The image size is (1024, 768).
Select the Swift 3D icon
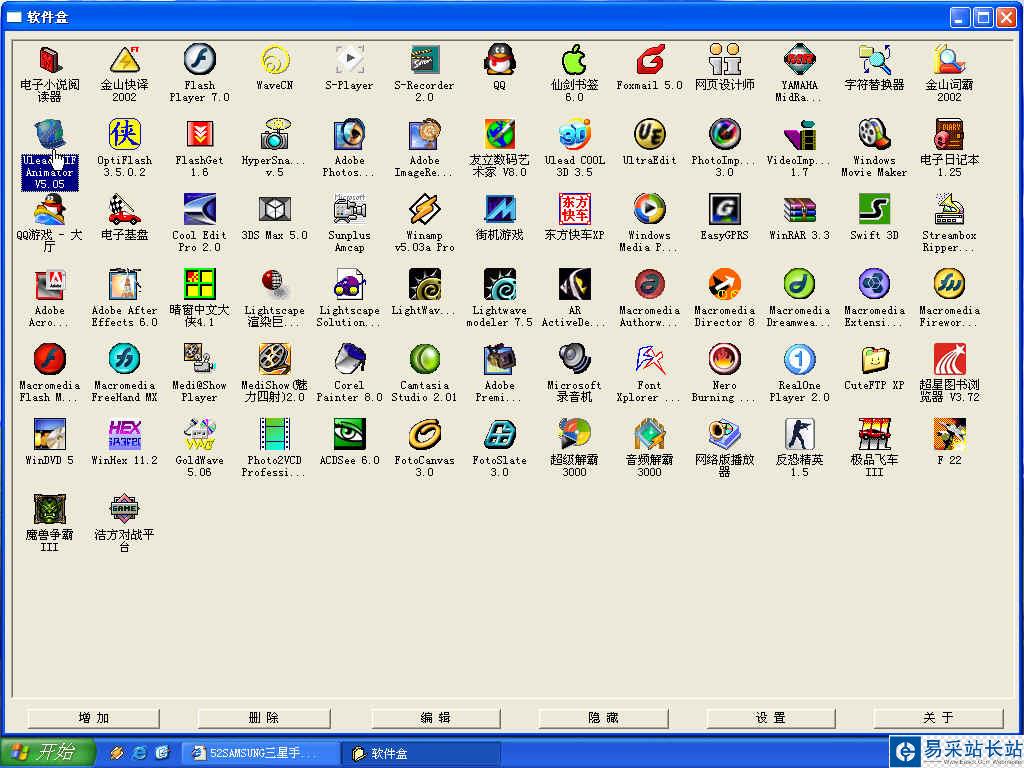pyautogui.click(x=874, y=210)
